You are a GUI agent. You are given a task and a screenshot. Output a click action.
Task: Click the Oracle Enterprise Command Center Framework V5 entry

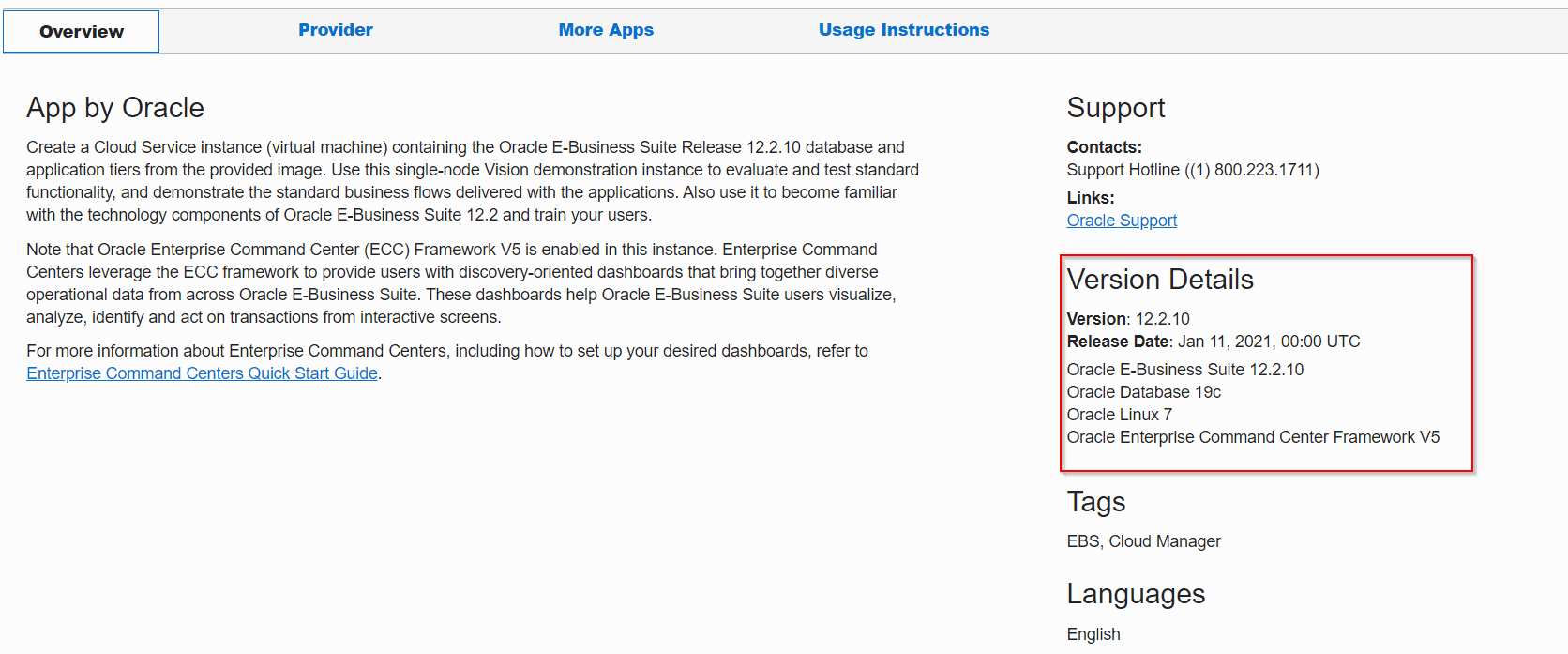(1252, 437)
